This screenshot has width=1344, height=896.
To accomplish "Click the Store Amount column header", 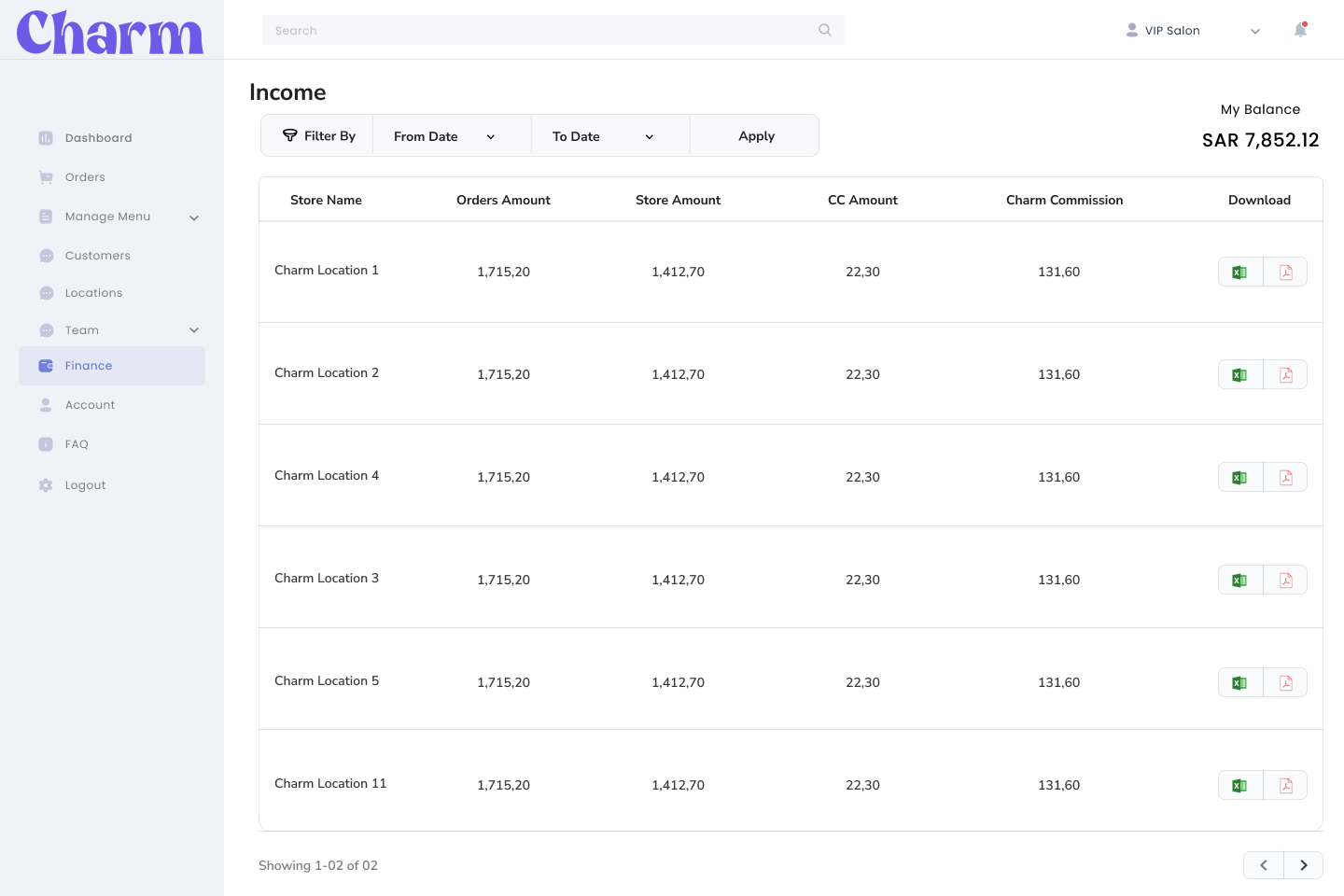I will tap(678, 200).
